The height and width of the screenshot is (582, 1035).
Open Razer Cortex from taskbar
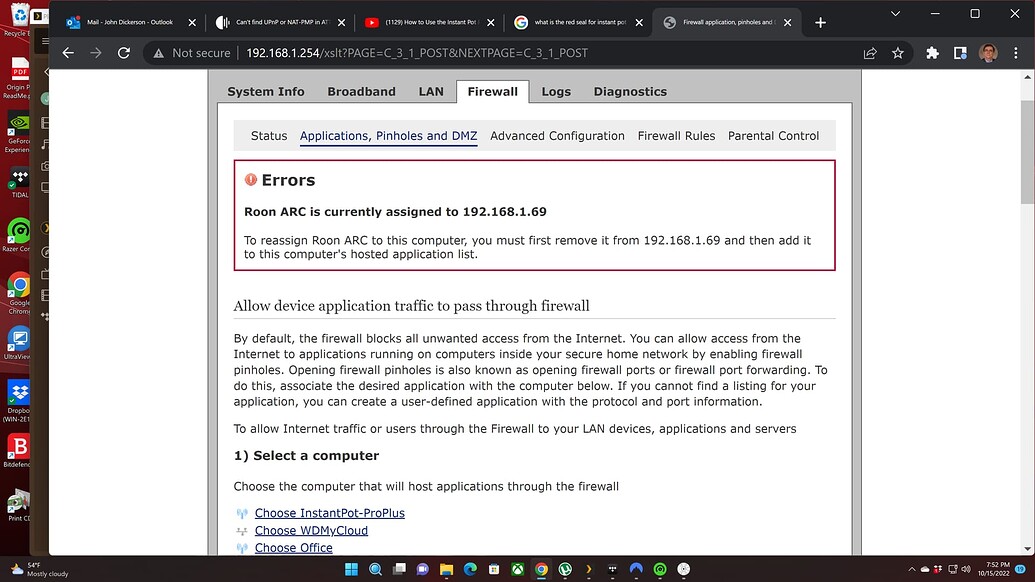pos(660,569)
